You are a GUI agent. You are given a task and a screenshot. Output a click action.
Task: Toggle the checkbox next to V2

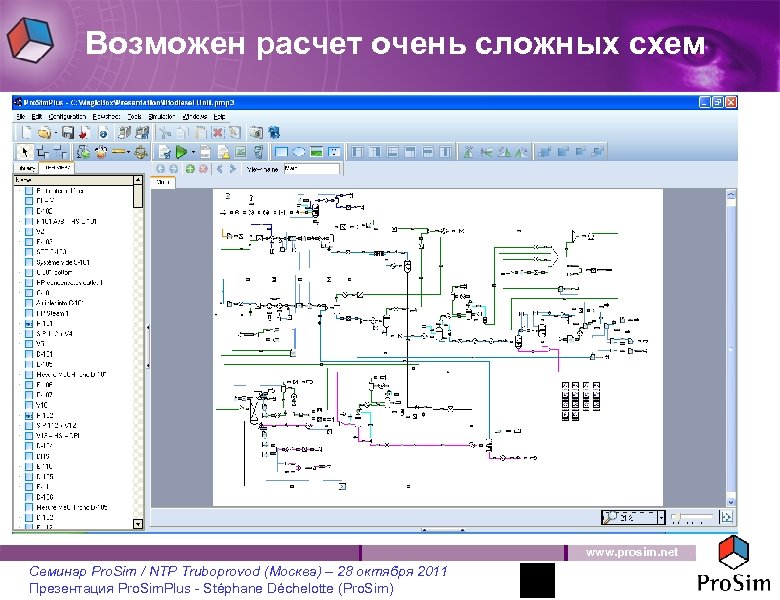tap(29, 231)
